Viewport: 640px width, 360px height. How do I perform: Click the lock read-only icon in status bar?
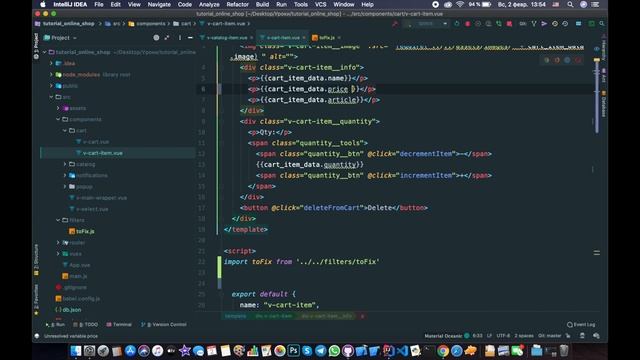(x=568, y=336)
